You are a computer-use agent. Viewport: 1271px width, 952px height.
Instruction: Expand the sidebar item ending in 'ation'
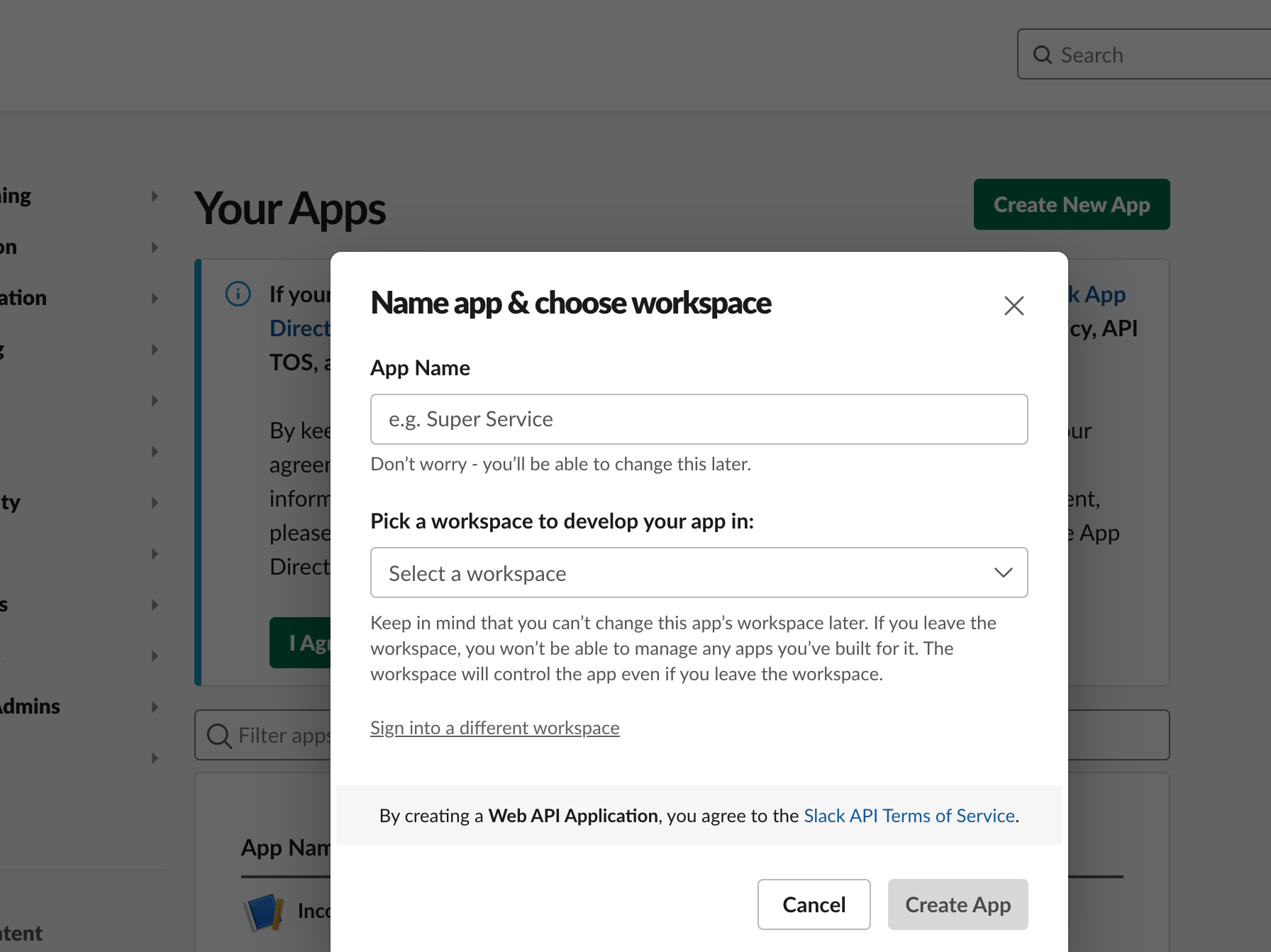[x=155, y=299]
